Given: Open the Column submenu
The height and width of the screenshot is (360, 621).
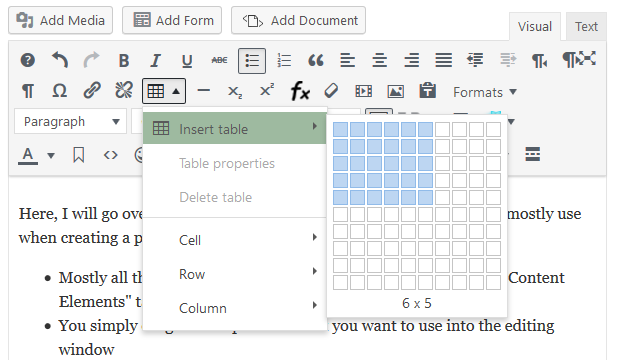Looking at the screenshot, I should tap(235, 308).
